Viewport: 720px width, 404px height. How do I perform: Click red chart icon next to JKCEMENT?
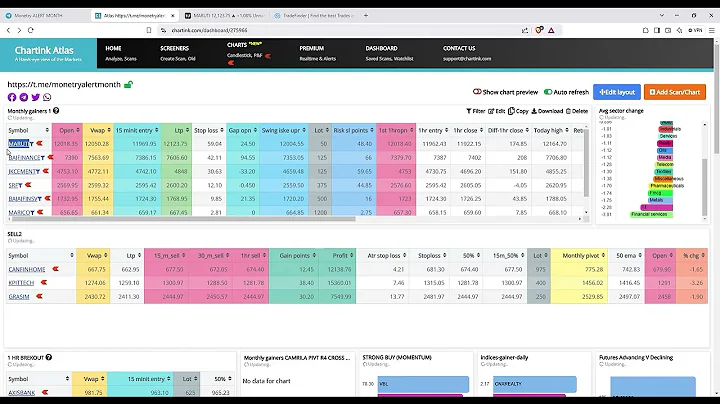point(45,171)
